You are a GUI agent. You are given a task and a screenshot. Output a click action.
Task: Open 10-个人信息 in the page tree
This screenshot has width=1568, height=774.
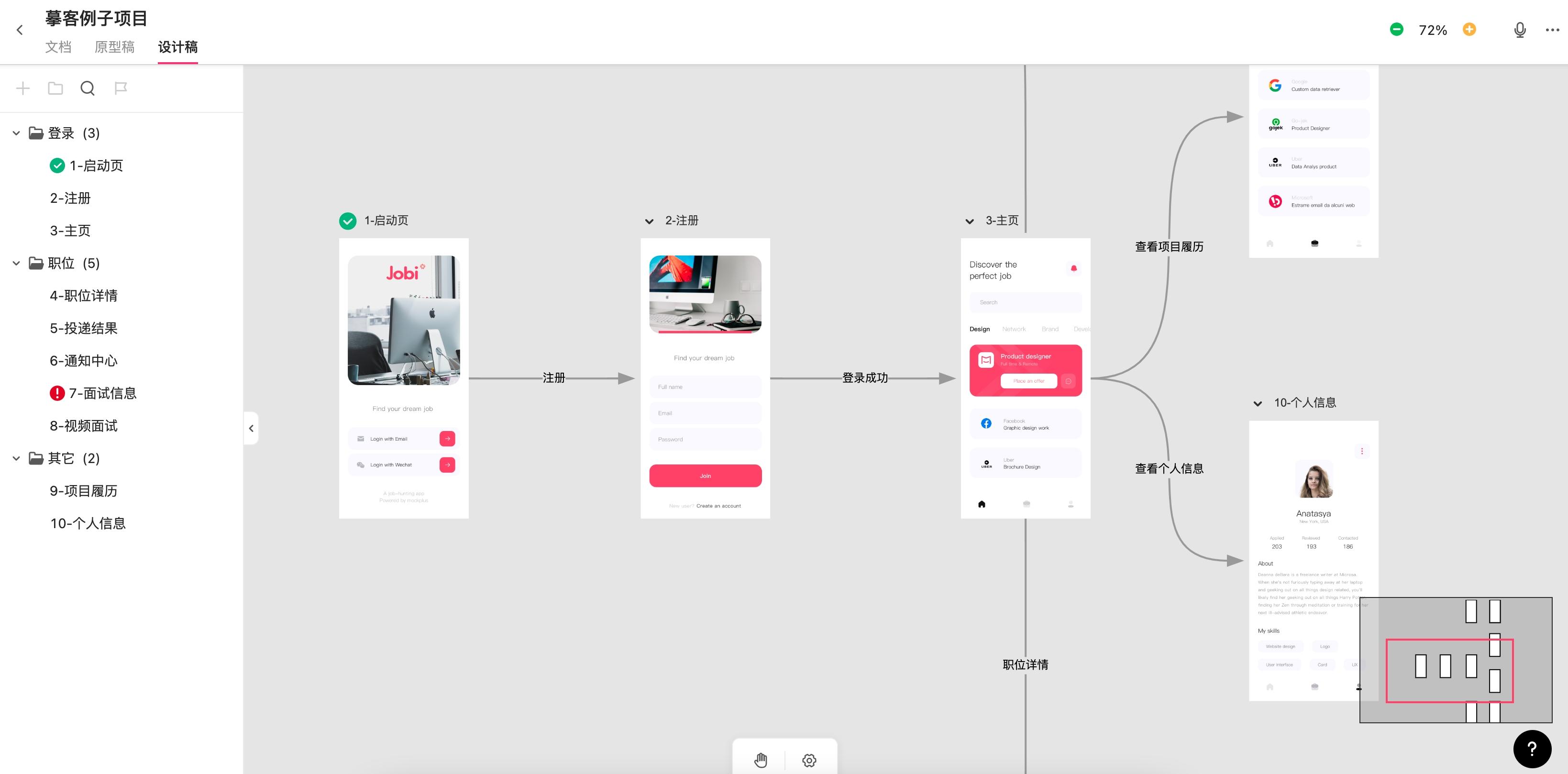88,524
